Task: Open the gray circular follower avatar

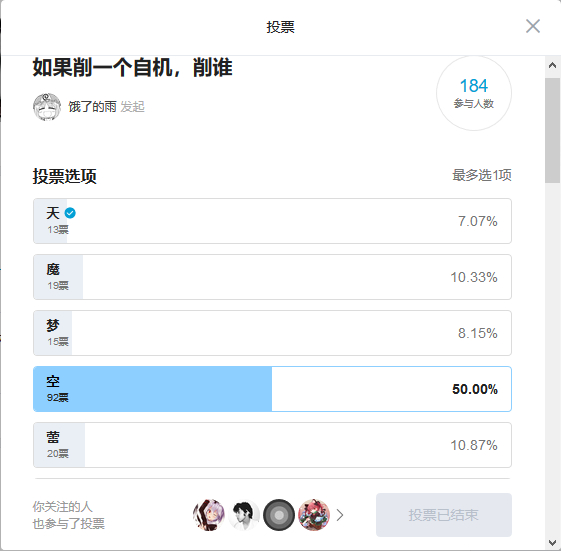Action: (279, 515)
